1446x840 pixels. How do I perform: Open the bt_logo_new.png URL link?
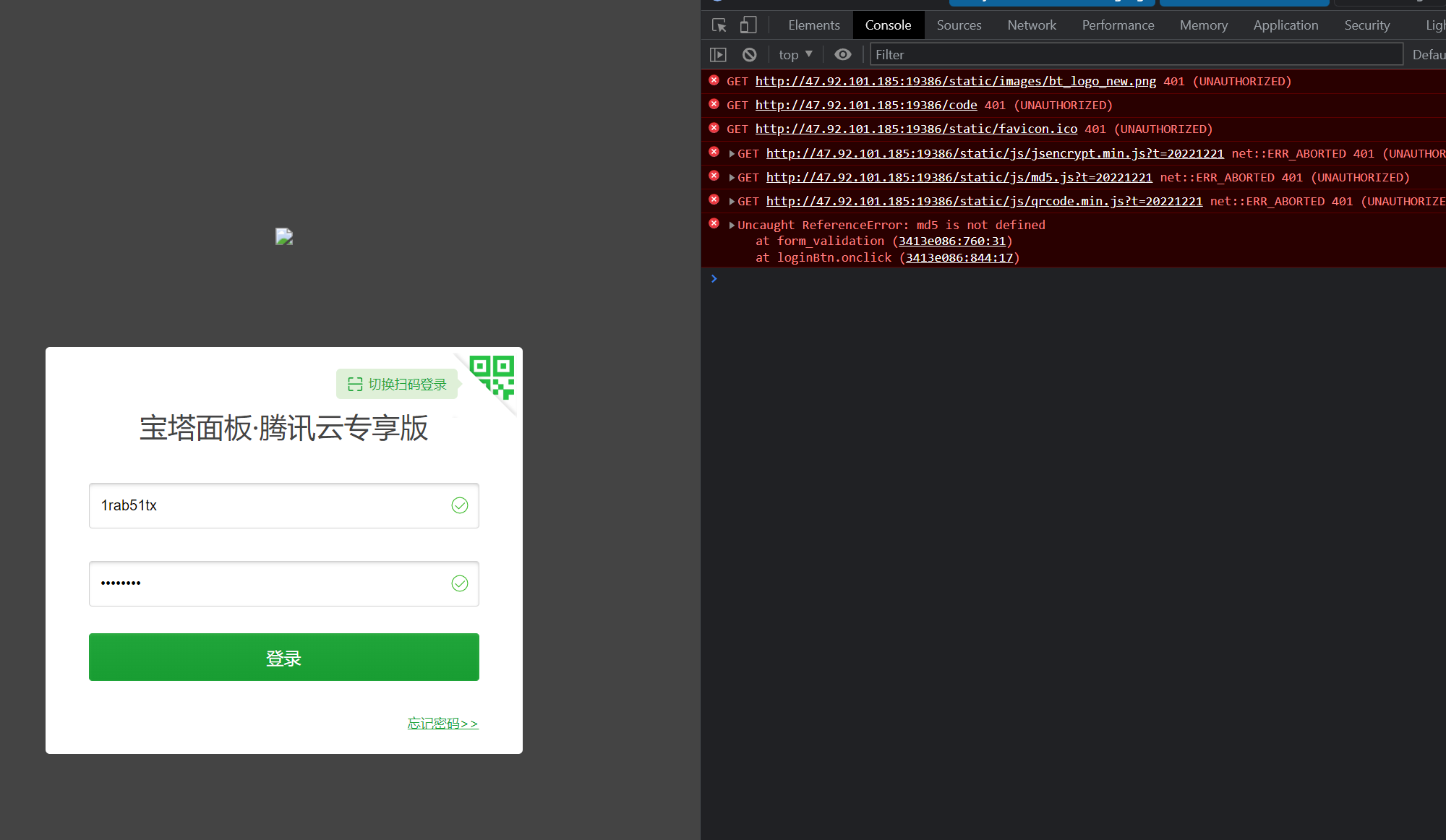[x=955, y=82]
